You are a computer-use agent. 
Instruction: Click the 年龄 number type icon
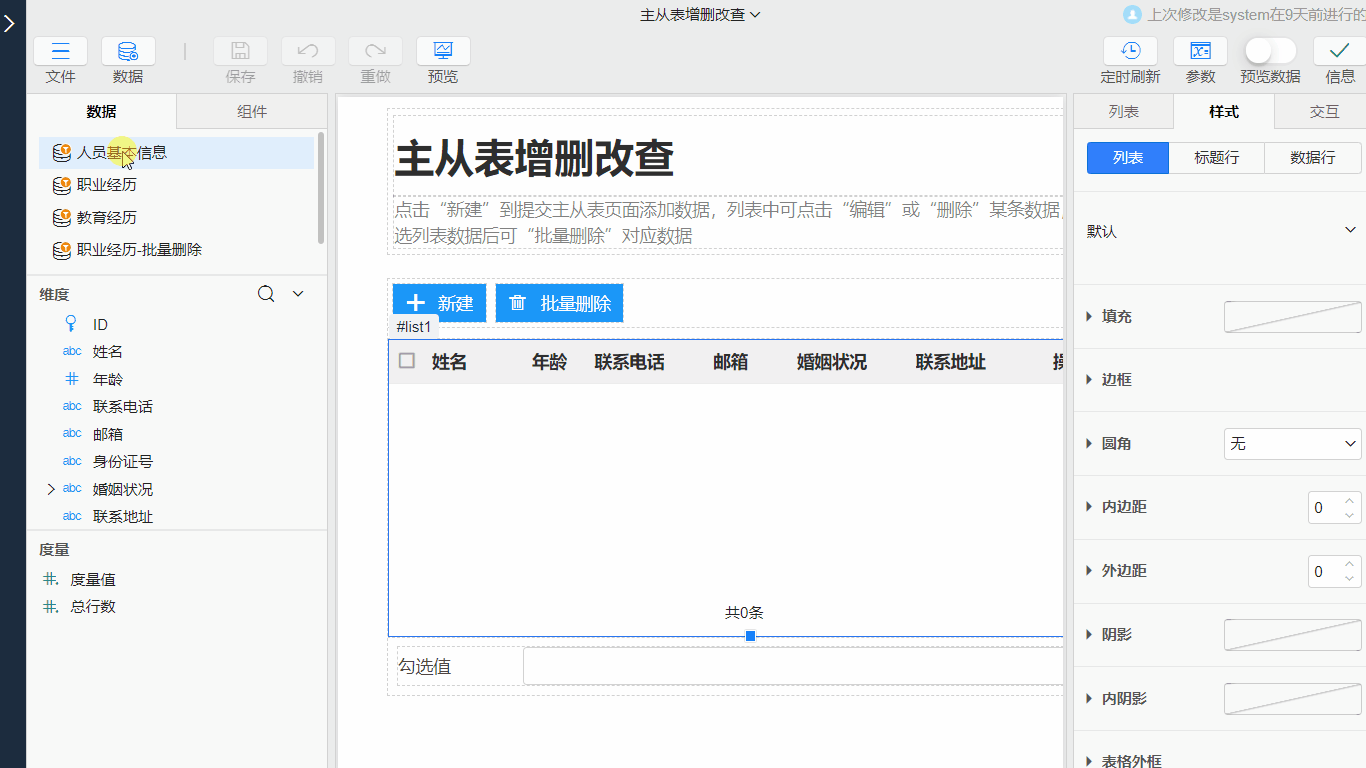point(71,379)
